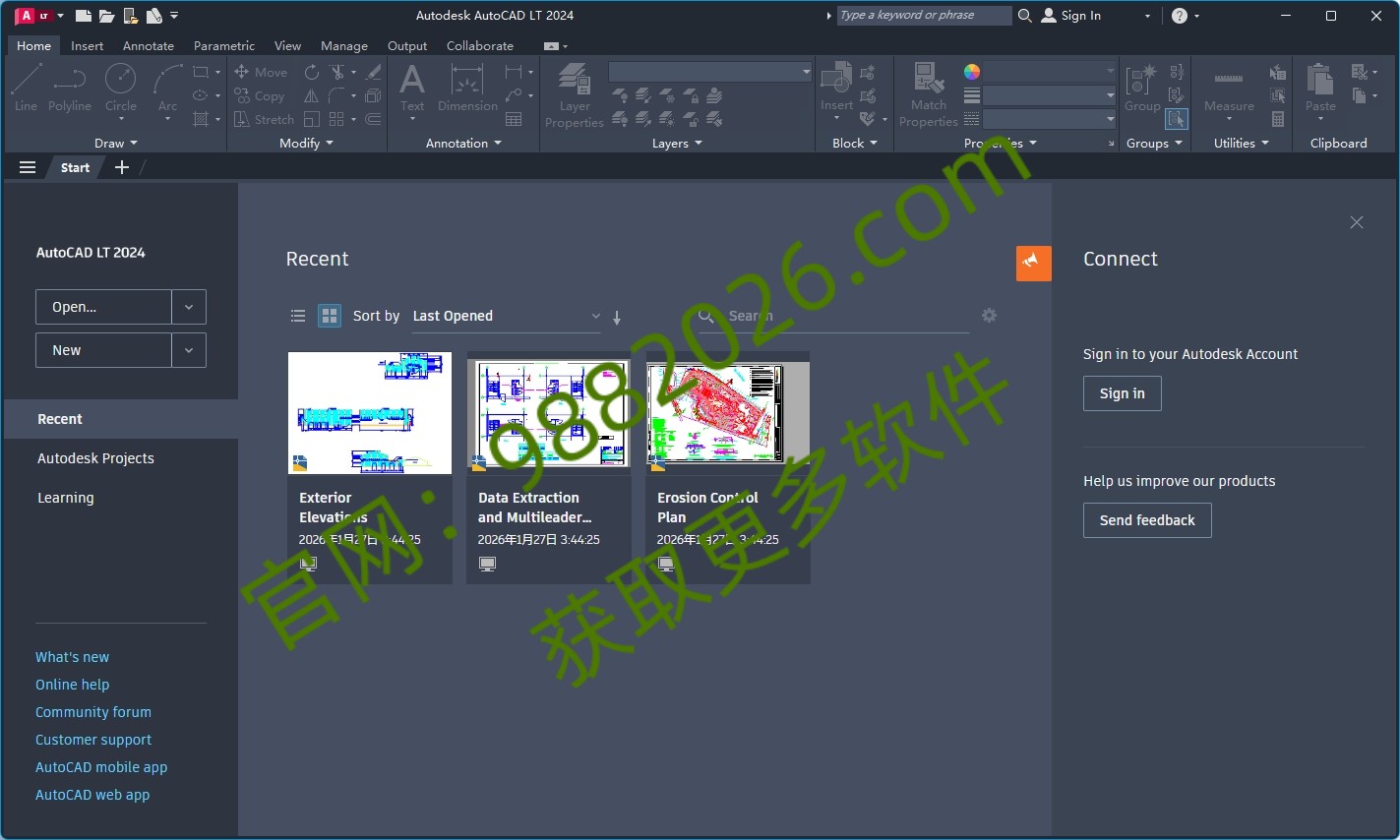Switch recent files to list view
Screen dimensions: 1400x840
[298, 316]
